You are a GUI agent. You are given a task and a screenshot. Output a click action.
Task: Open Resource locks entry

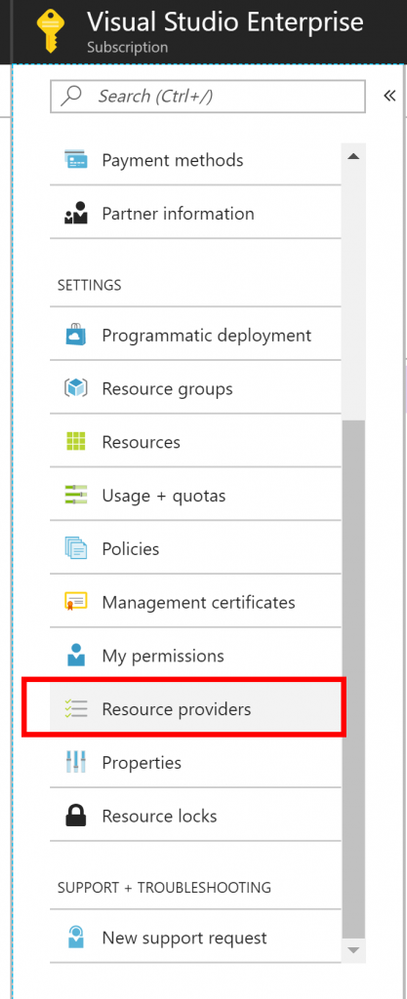196,816
